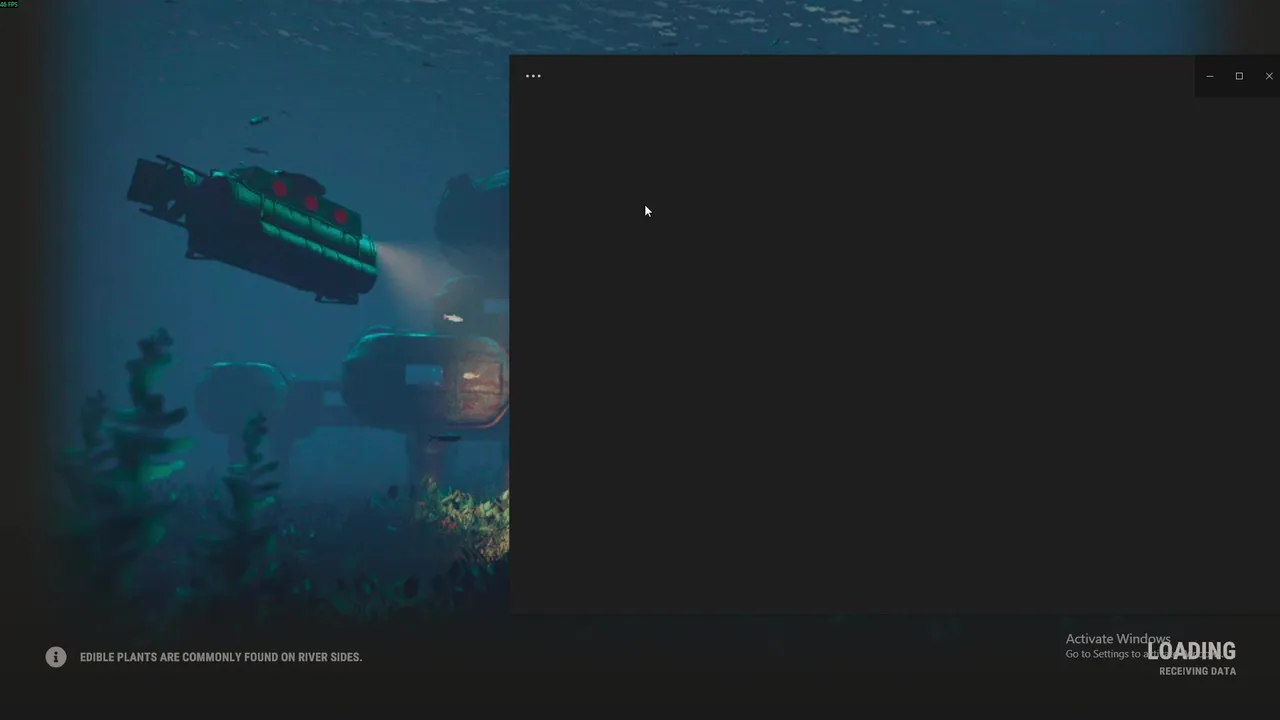The height and width of the screenshot is (720, 1280).
Task: Click the edible plants loading tip text
Action: (221, 657)
